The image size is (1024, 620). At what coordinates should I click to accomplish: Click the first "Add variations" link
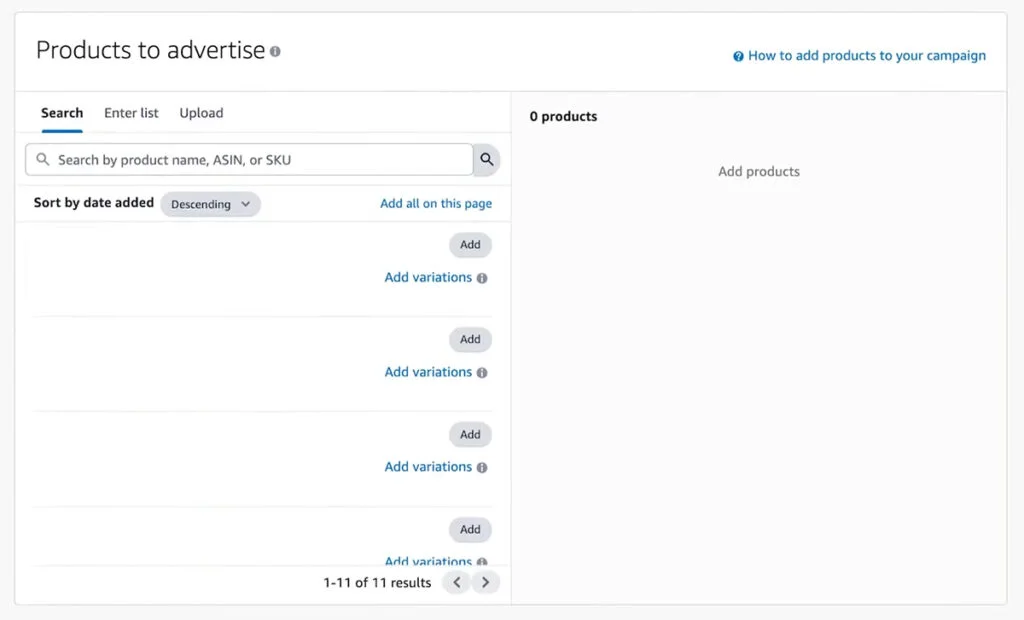(429, 277)
